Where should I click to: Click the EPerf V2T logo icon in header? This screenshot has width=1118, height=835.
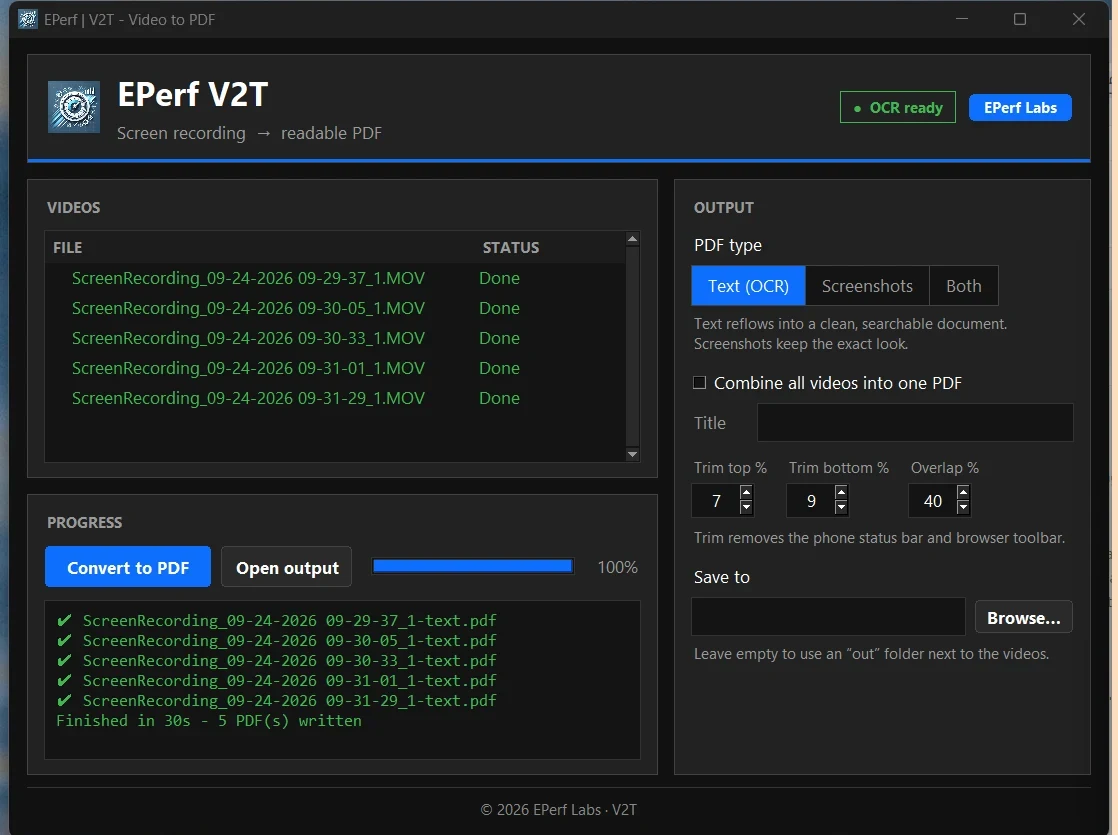(74, 107)
